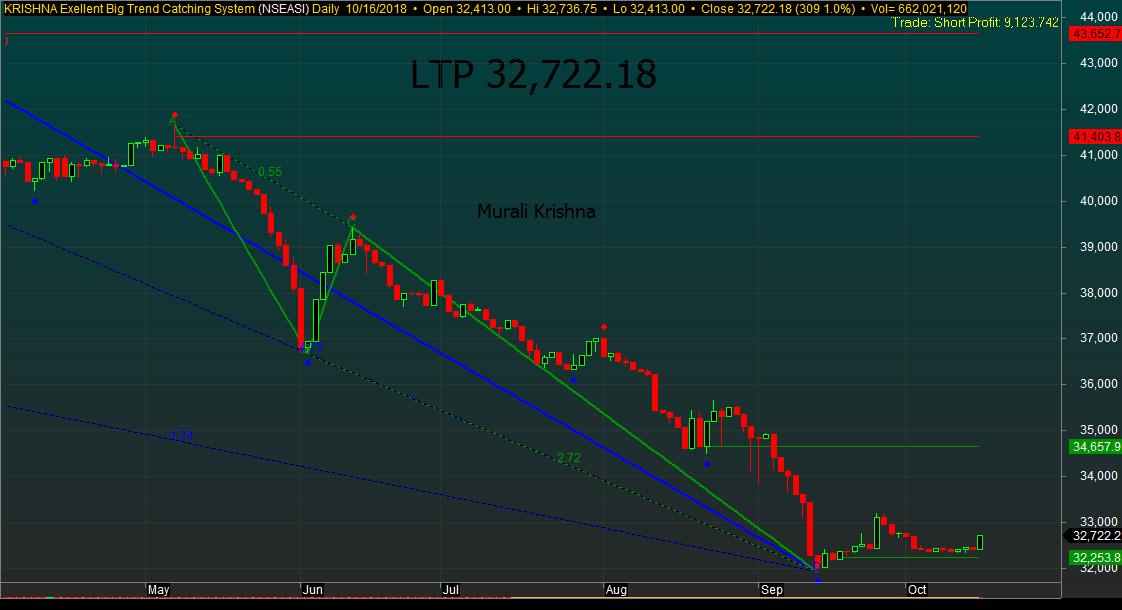The width and height of the screenshot is (1122, 610).
Task: Click the 42,000 price axis label
Action: coord(1098,109)
